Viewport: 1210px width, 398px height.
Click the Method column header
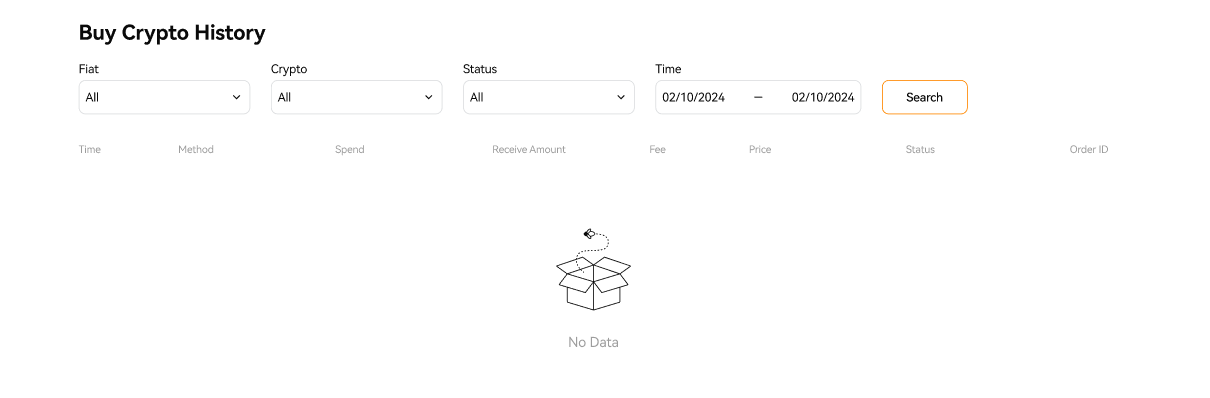196,149
